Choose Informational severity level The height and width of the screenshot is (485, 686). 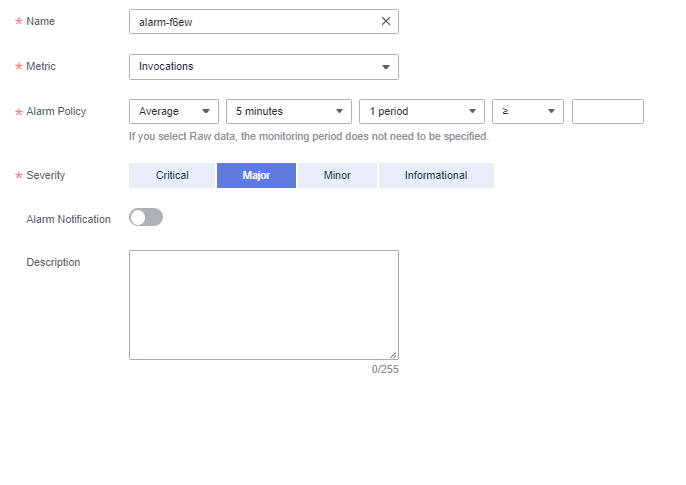pyautogui.click(x=436, y=175)
